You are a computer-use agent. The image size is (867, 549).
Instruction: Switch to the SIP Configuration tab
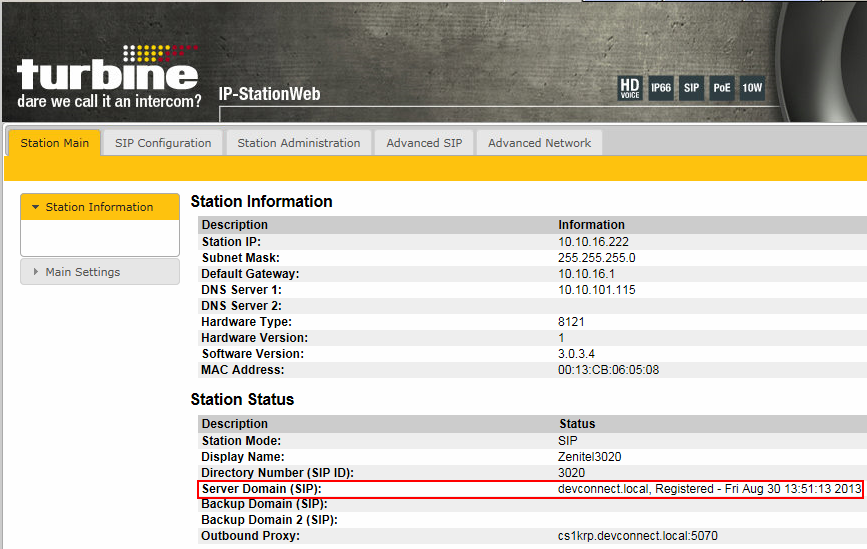pos(163,143)
